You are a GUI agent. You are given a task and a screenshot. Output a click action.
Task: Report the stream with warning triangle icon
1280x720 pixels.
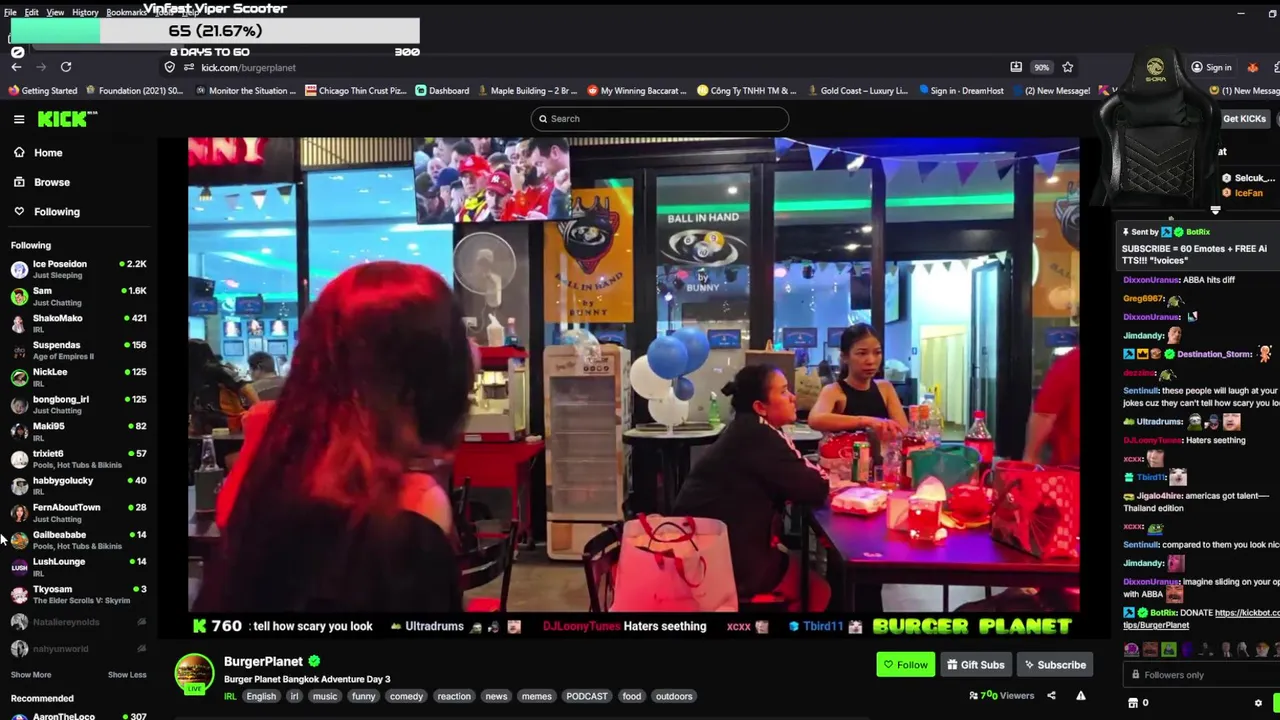1081,696
